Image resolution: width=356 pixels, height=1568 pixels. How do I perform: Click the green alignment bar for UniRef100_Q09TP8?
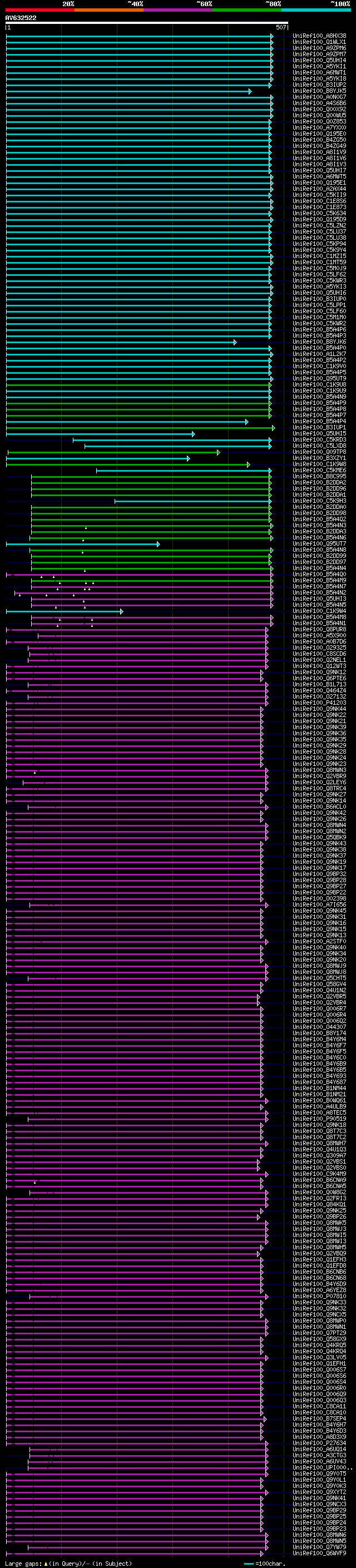tap(114, 452)
